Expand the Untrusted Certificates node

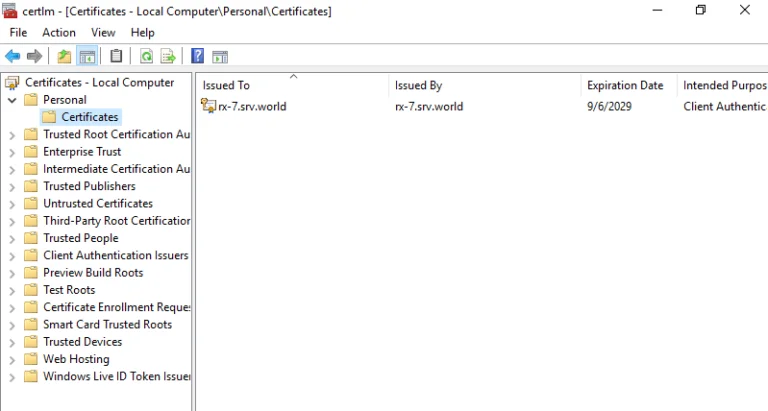coord(12,204)
